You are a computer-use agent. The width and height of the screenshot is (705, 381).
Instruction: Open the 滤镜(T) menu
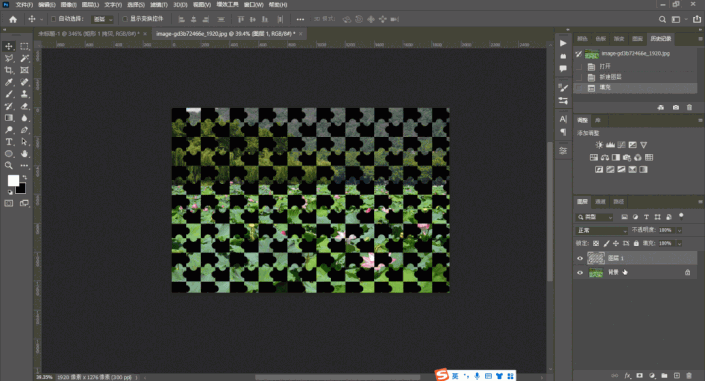coord(159,4)
